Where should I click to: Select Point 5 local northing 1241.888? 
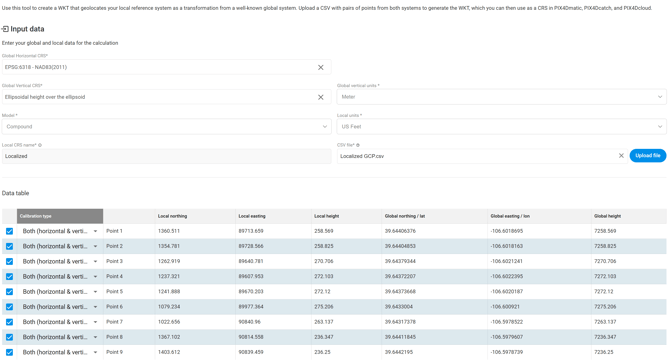coord(169,292)
